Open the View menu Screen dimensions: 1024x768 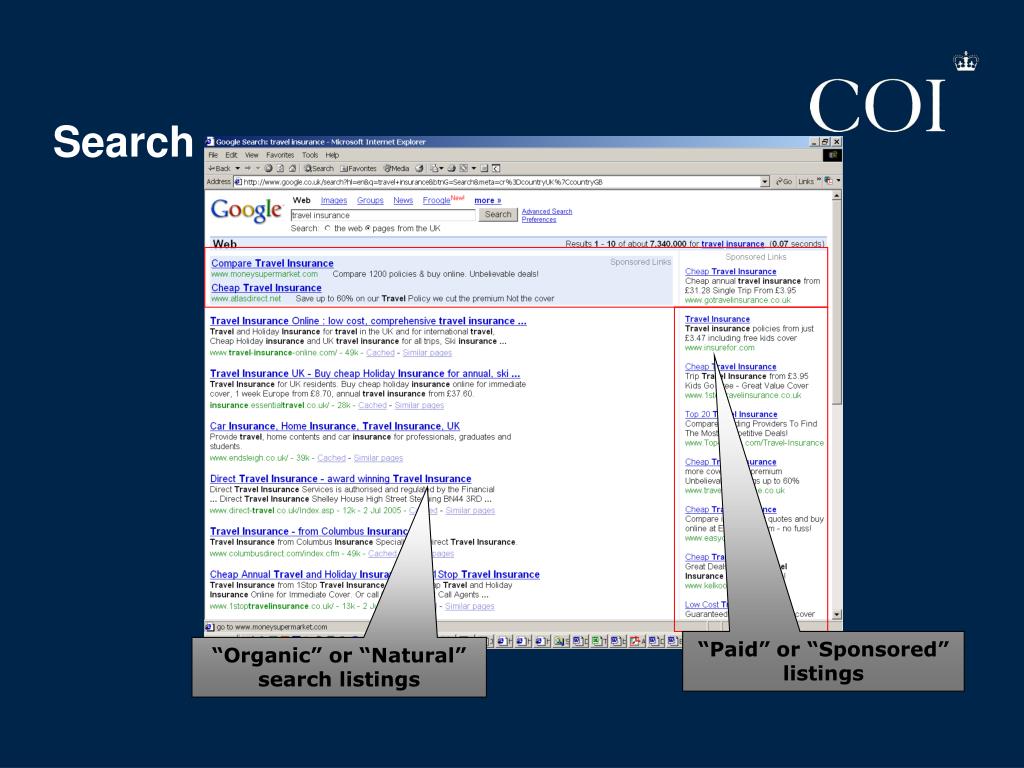(251, 155)
